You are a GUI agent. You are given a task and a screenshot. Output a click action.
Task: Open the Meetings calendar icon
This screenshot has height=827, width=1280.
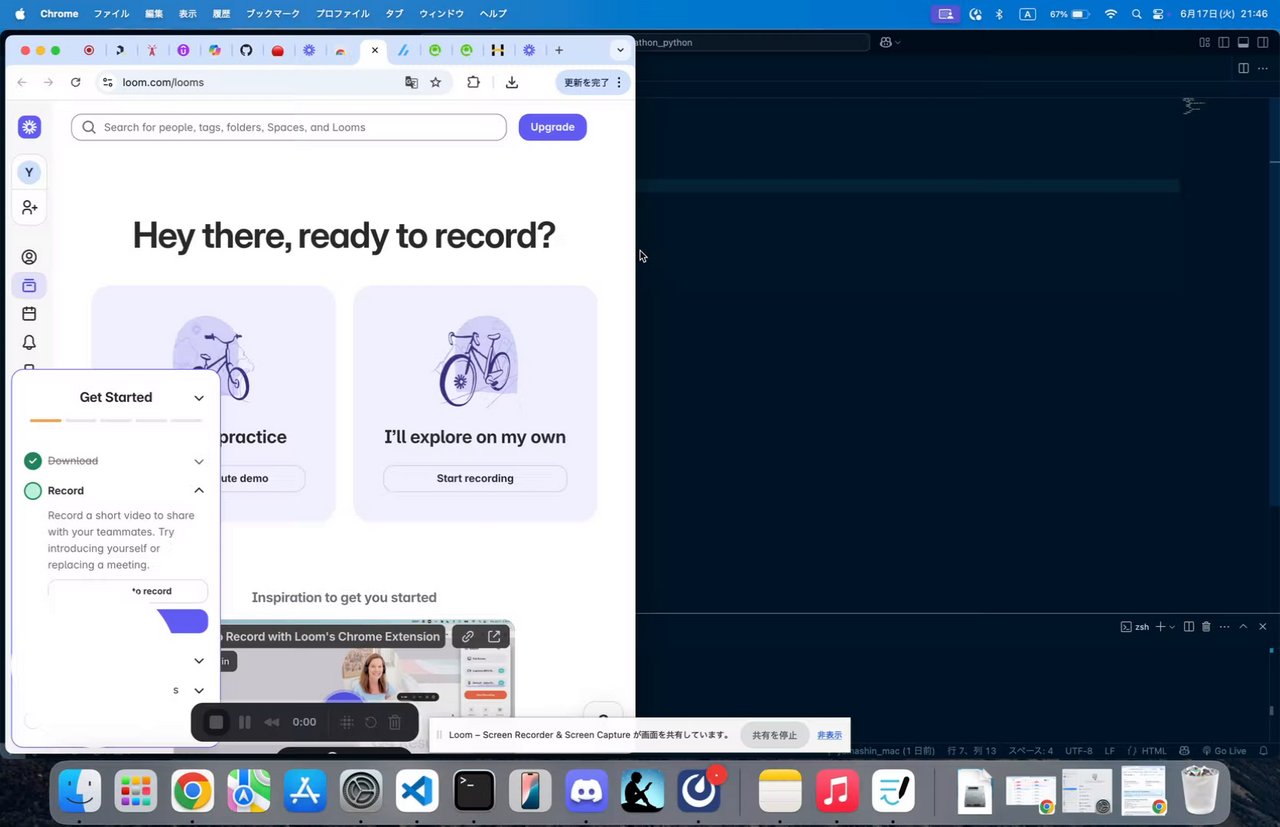[x=29, y=314]
